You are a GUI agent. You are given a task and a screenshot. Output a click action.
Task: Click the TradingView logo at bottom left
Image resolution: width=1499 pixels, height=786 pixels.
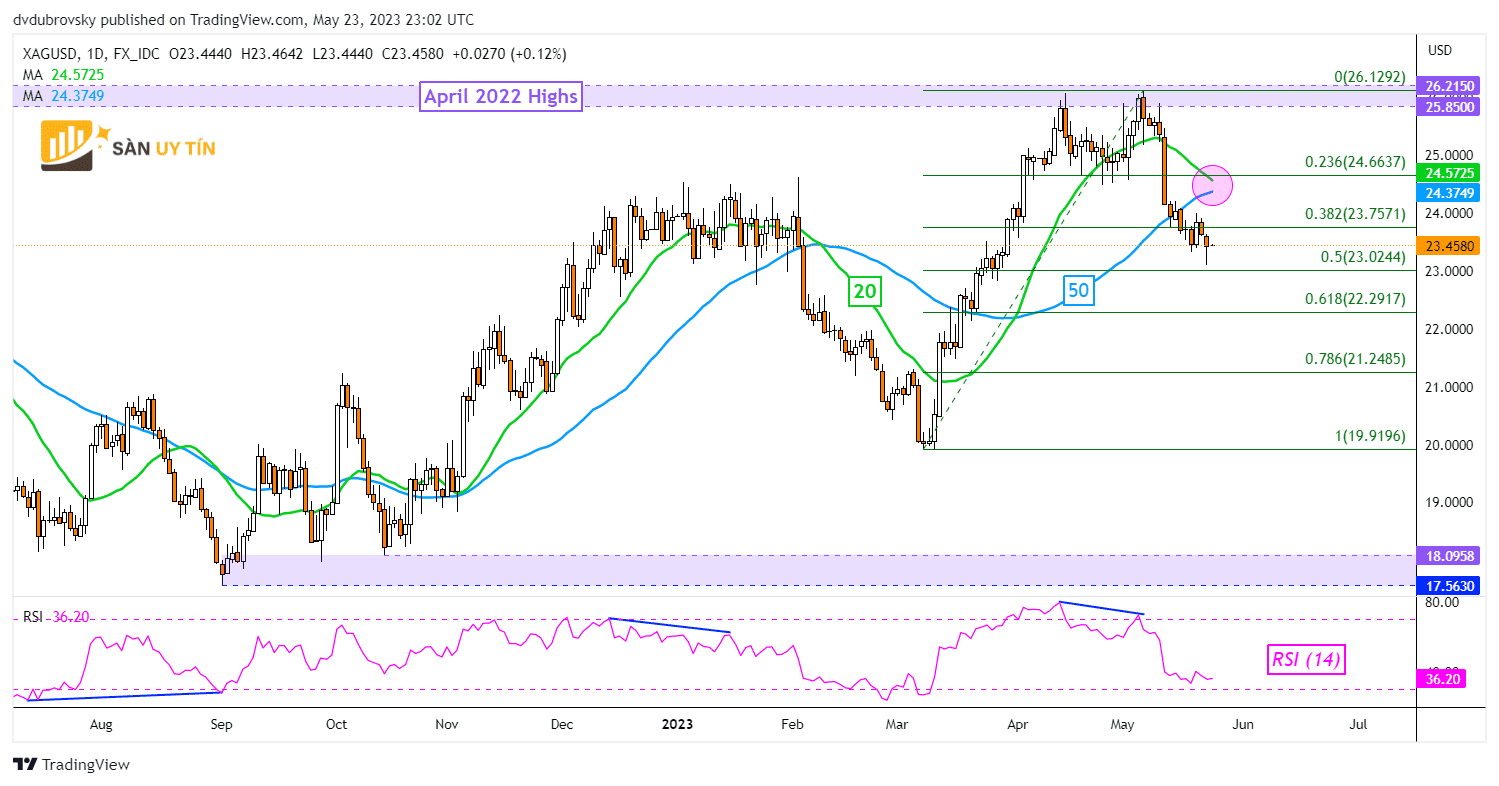pos(72,764)
